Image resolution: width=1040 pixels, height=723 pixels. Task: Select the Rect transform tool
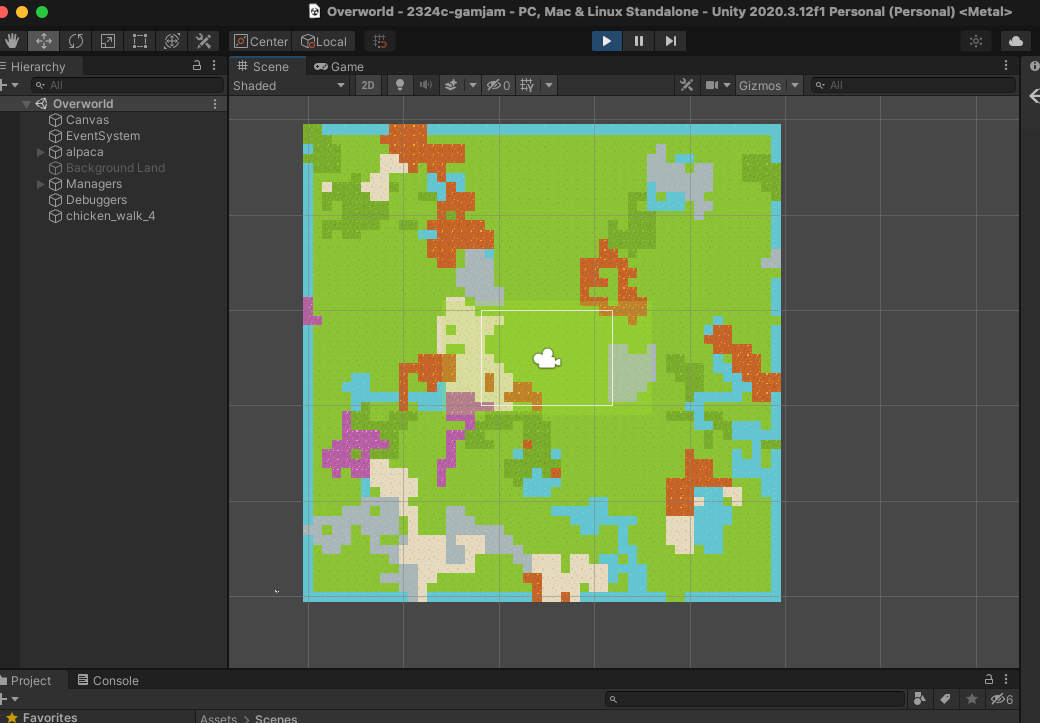pos(140,41)
